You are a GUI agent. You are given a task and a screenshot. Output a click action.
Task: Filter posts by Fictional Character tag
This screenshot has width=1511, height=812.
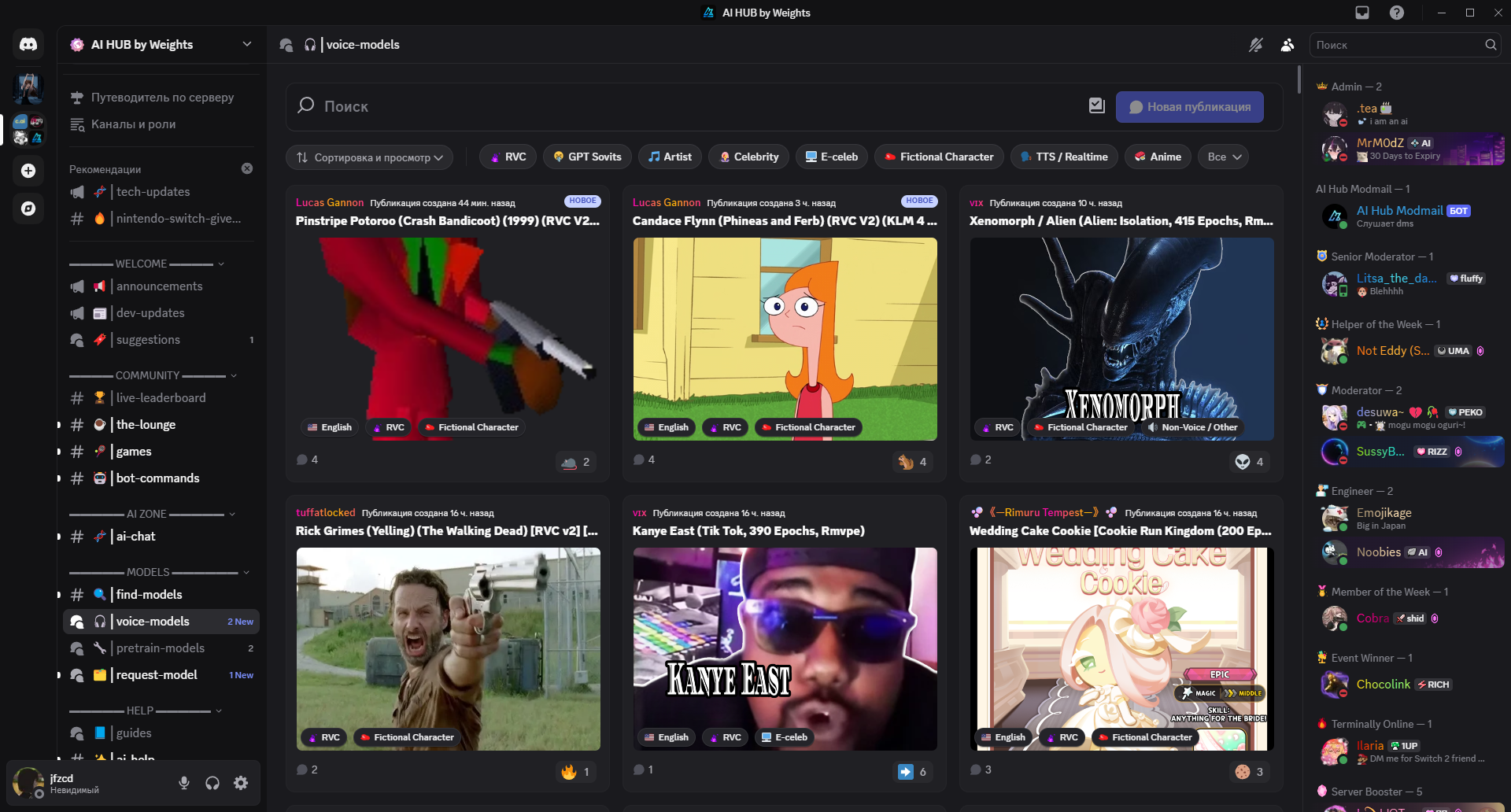939,157
